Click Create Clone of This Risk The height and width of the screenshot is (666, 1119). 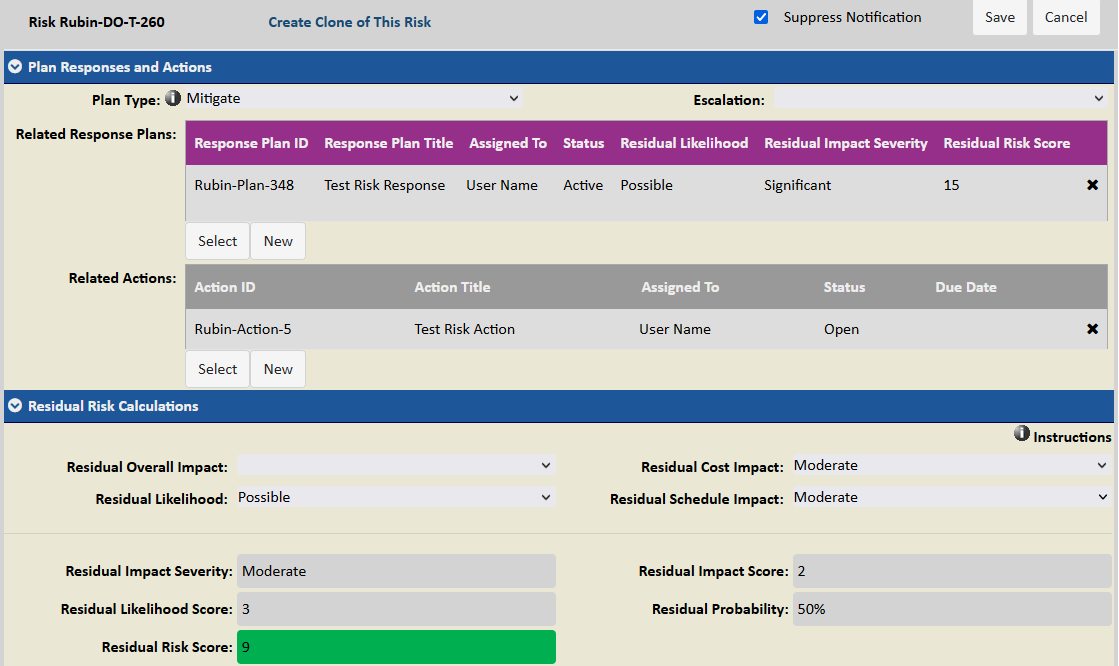click(x=349, y=22)
